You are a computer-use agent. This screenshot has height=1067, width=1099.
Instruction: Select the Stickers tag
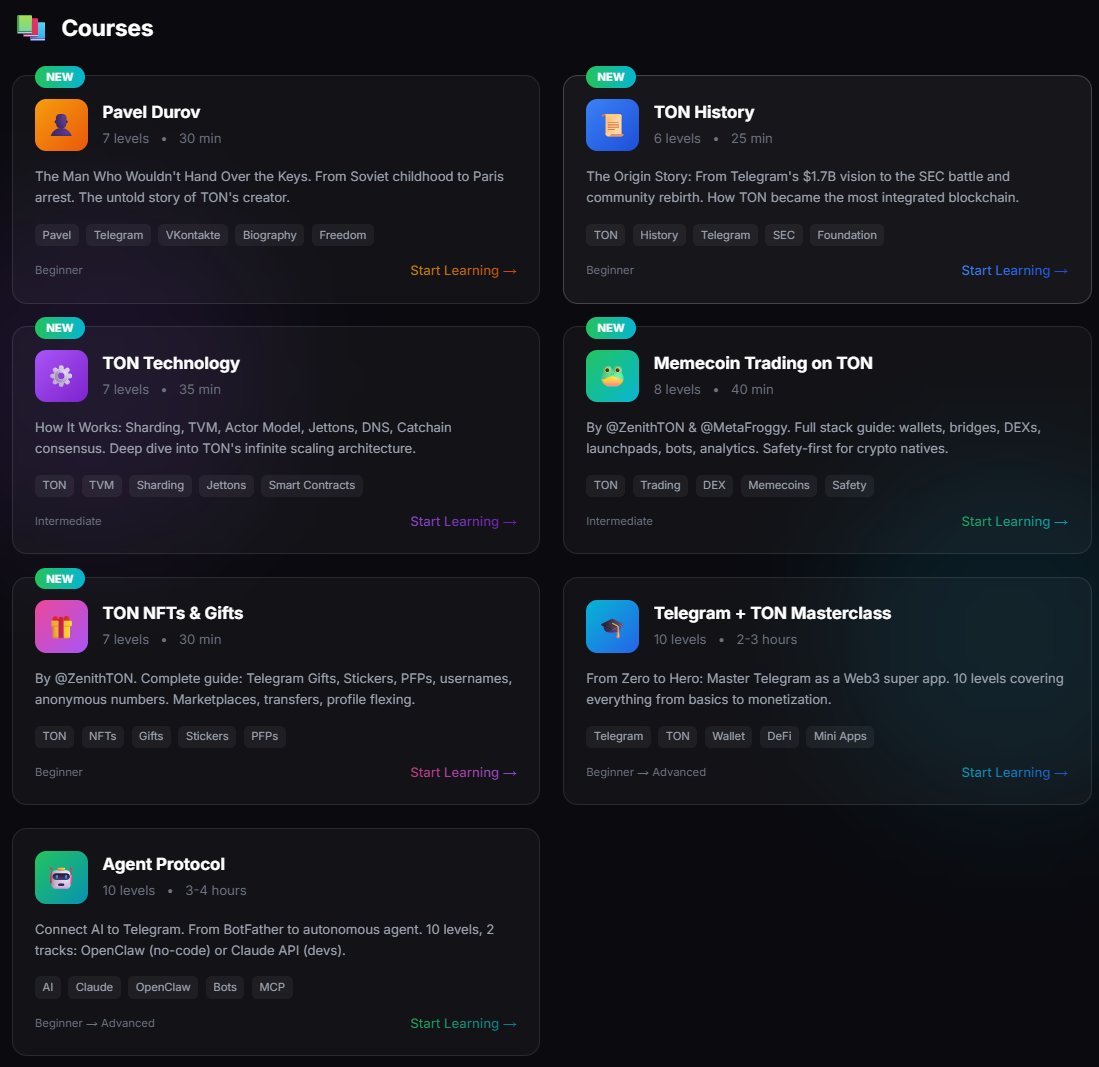[x=207, y=736]
